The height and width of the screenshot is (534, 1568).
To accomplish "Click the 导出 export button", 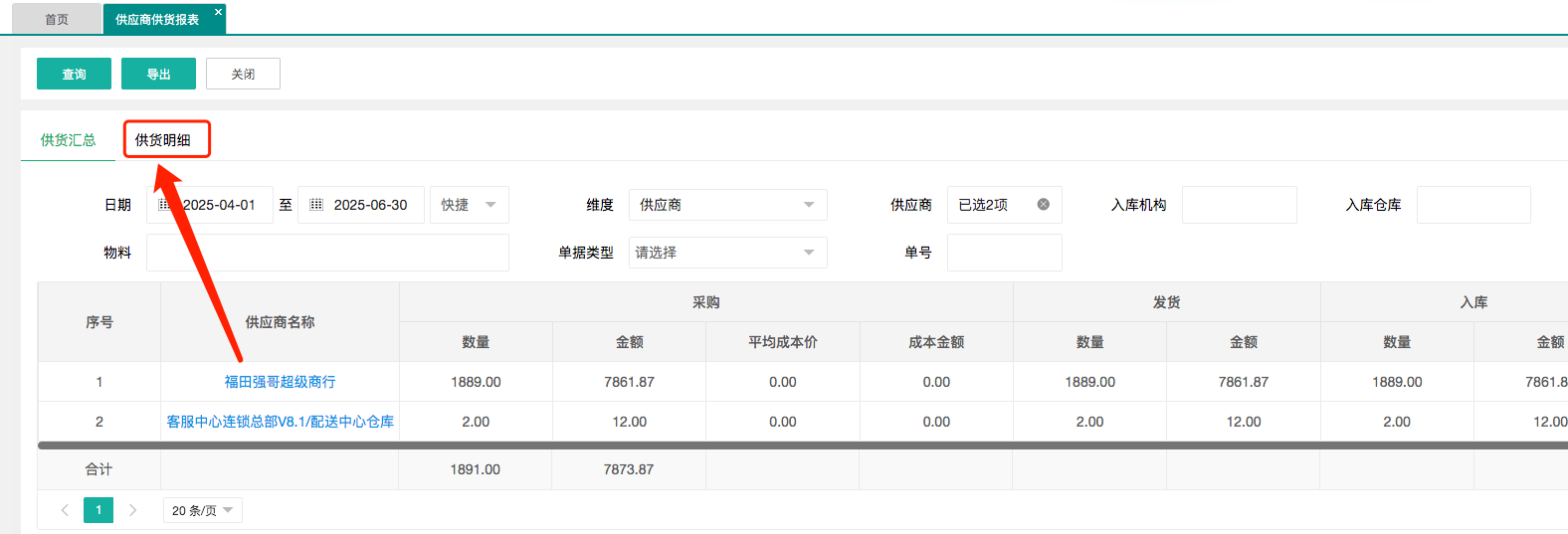I will pyautogui.click(x=158, y=74).
